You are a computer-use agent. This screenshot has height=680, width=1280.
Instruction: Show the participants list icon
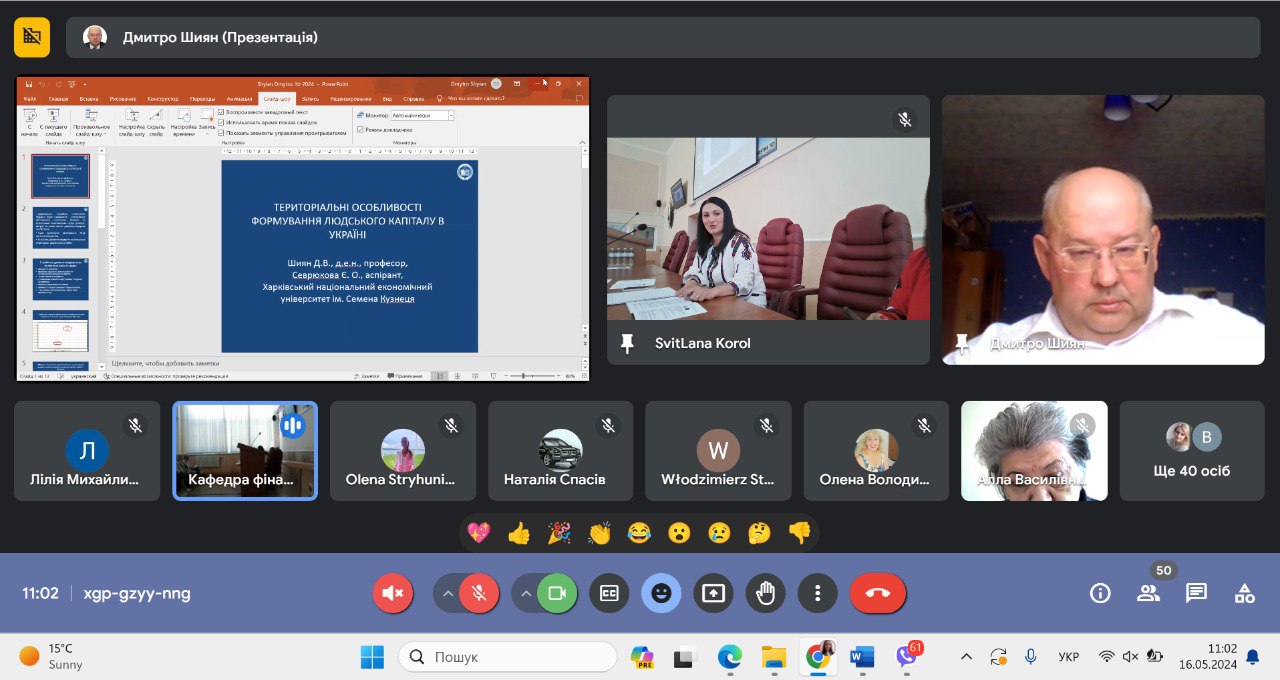tap(1148, 593)
